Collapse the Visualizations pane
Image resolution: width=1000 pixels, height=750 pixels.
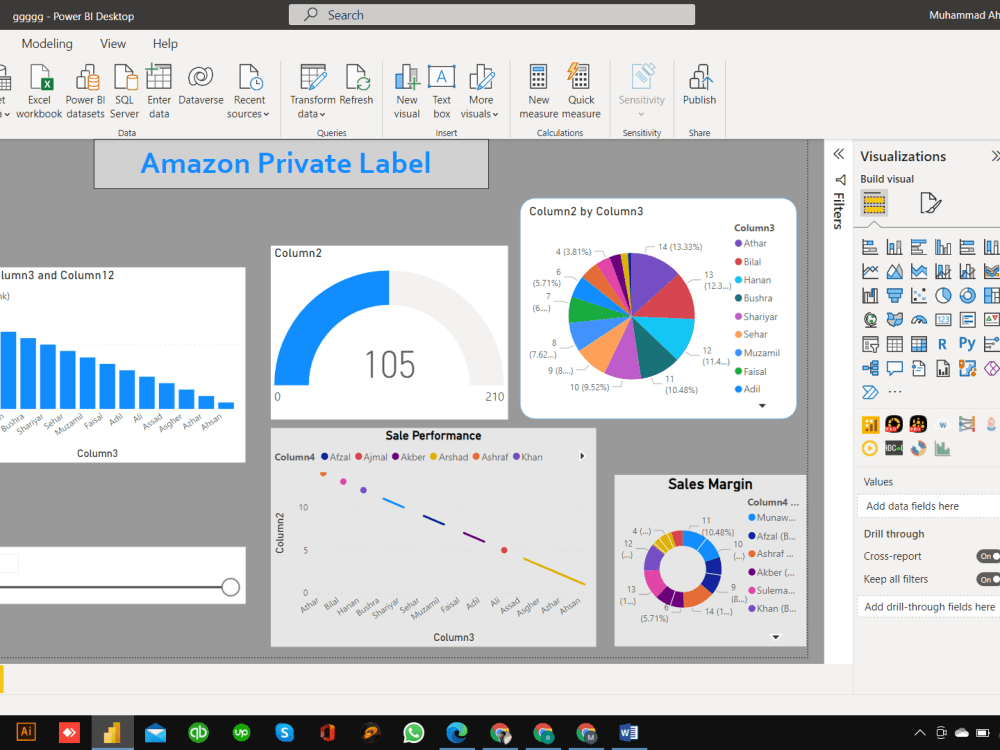tap(995, 156)
